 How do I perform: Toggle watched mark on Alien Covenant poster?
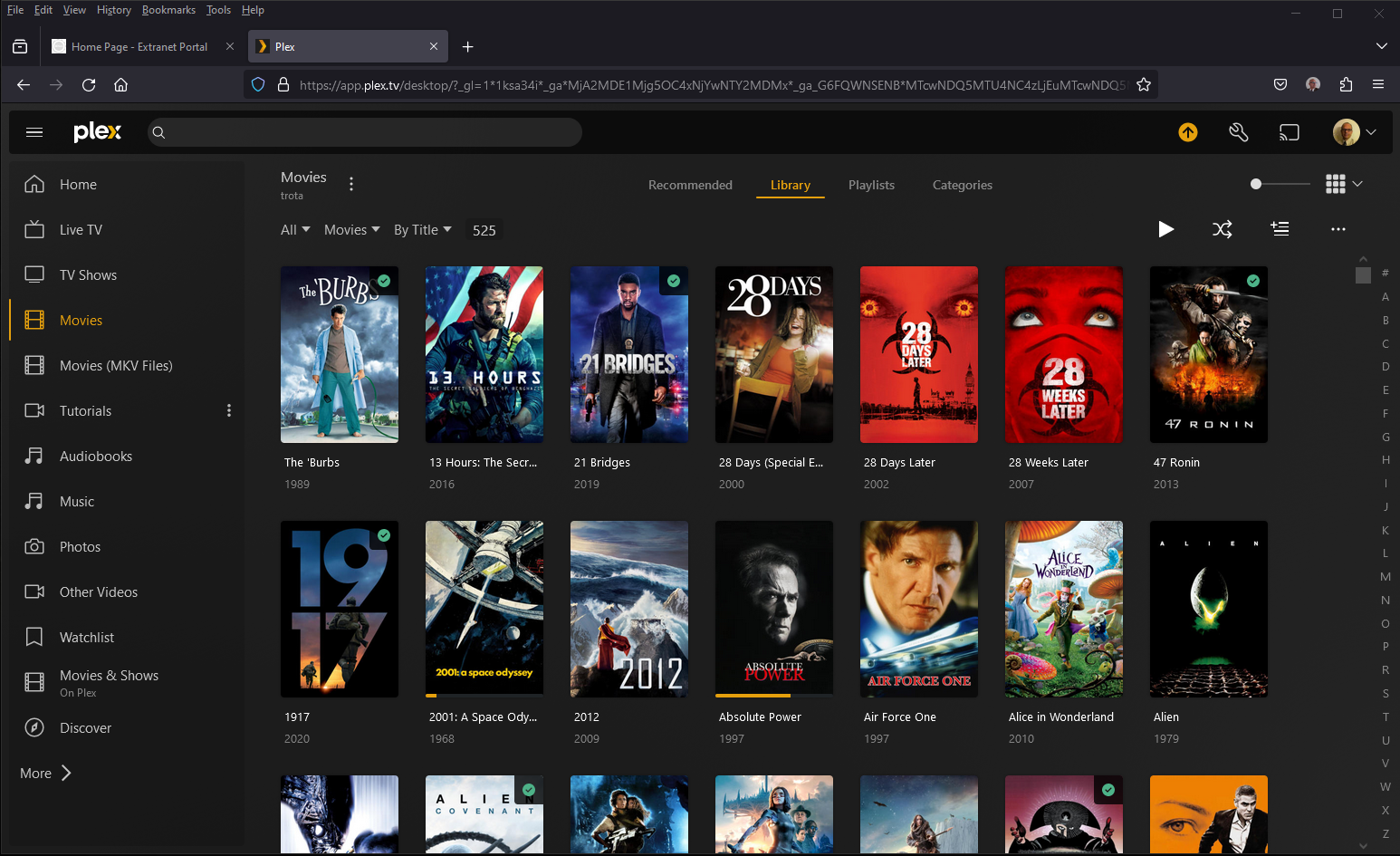click(529, 790)
